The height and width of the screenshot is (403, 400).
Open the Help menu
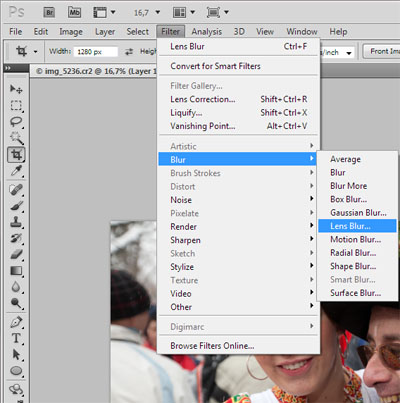point(338,32)
